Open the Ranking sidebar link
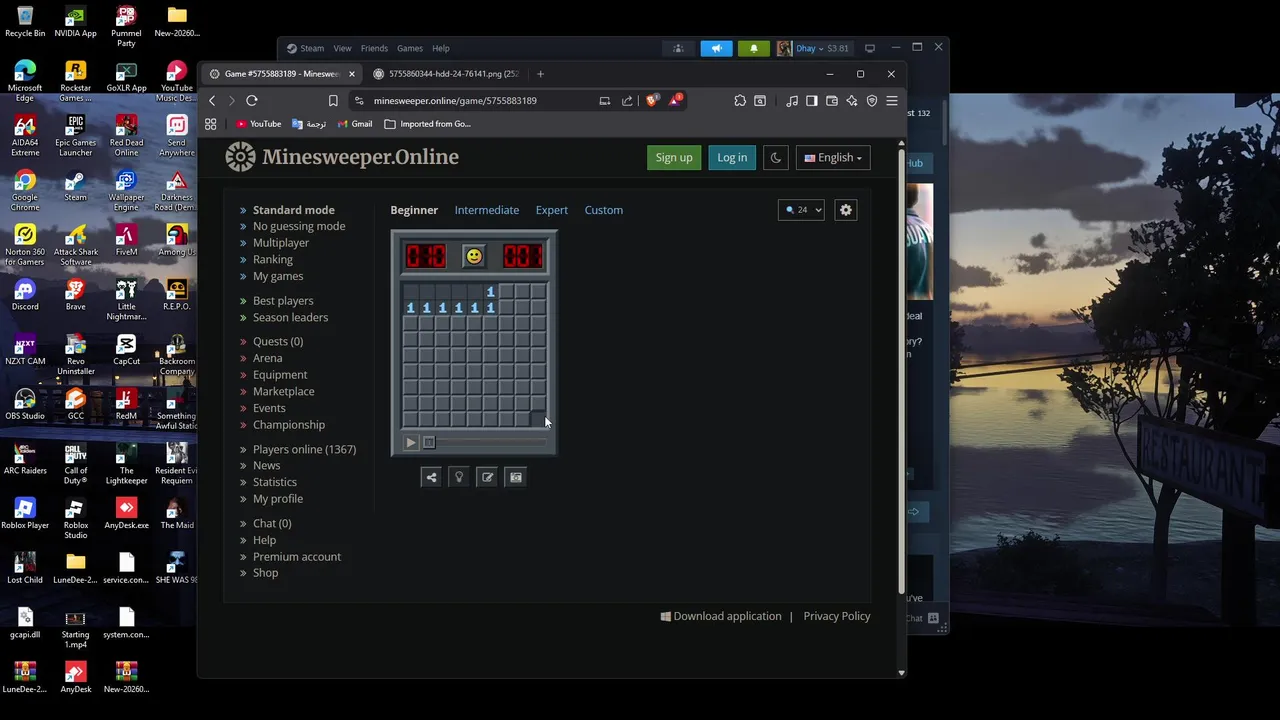 pyautogui.click(x=273, y=260)
